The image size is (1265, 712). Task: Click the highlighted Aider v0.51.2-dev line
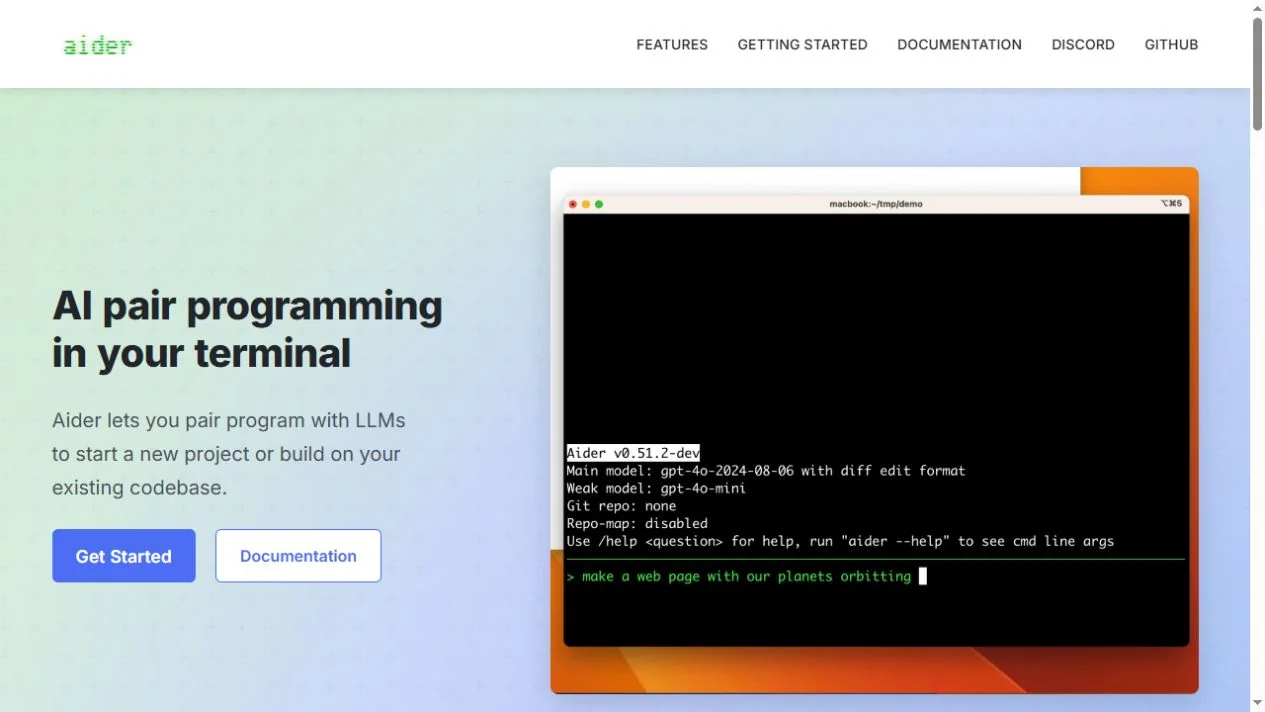pyautogui.click(x=633, y=453)
